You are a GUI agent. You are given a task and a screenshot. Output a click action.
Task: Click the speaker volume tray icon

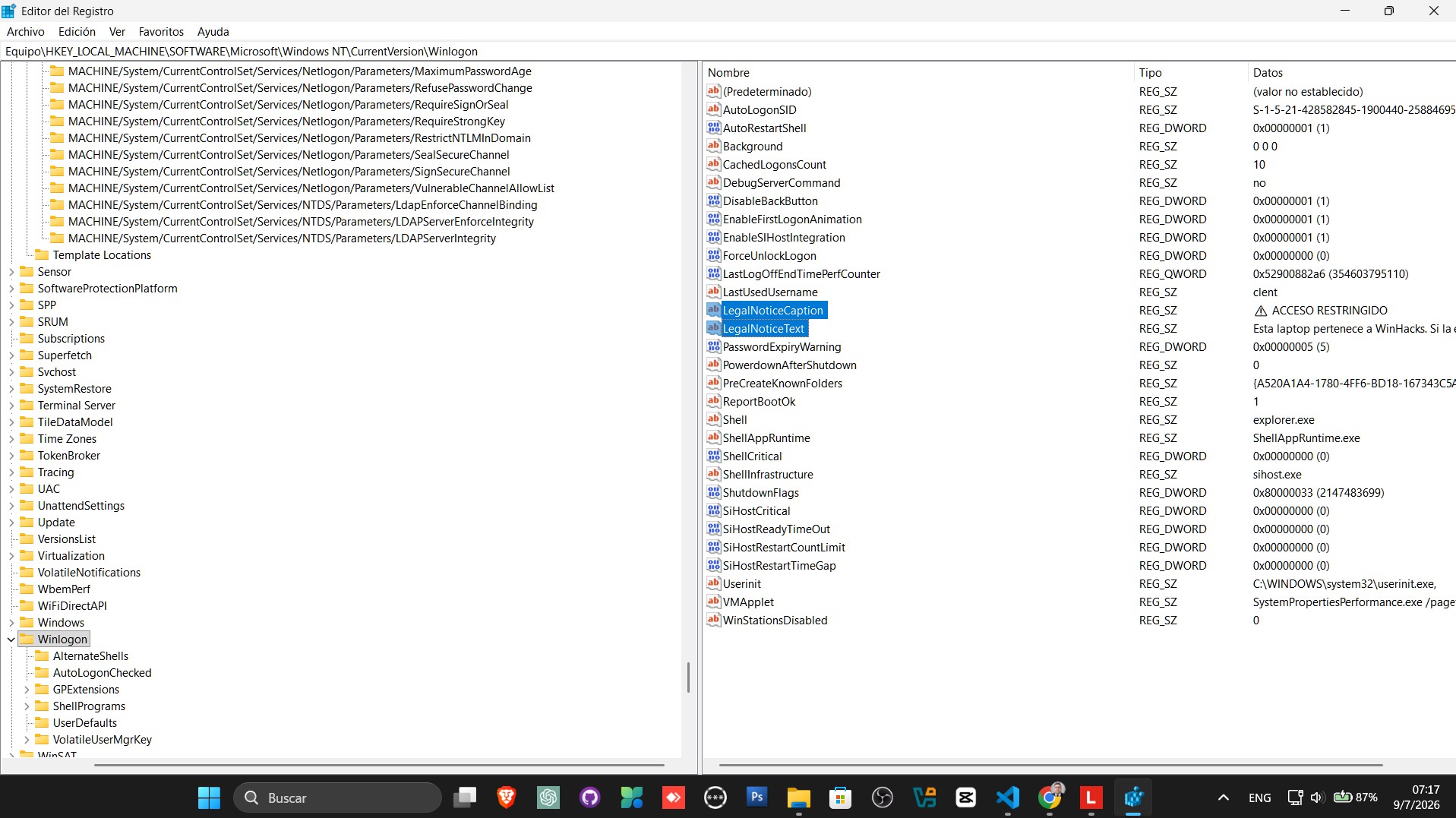click(1316, 797)
